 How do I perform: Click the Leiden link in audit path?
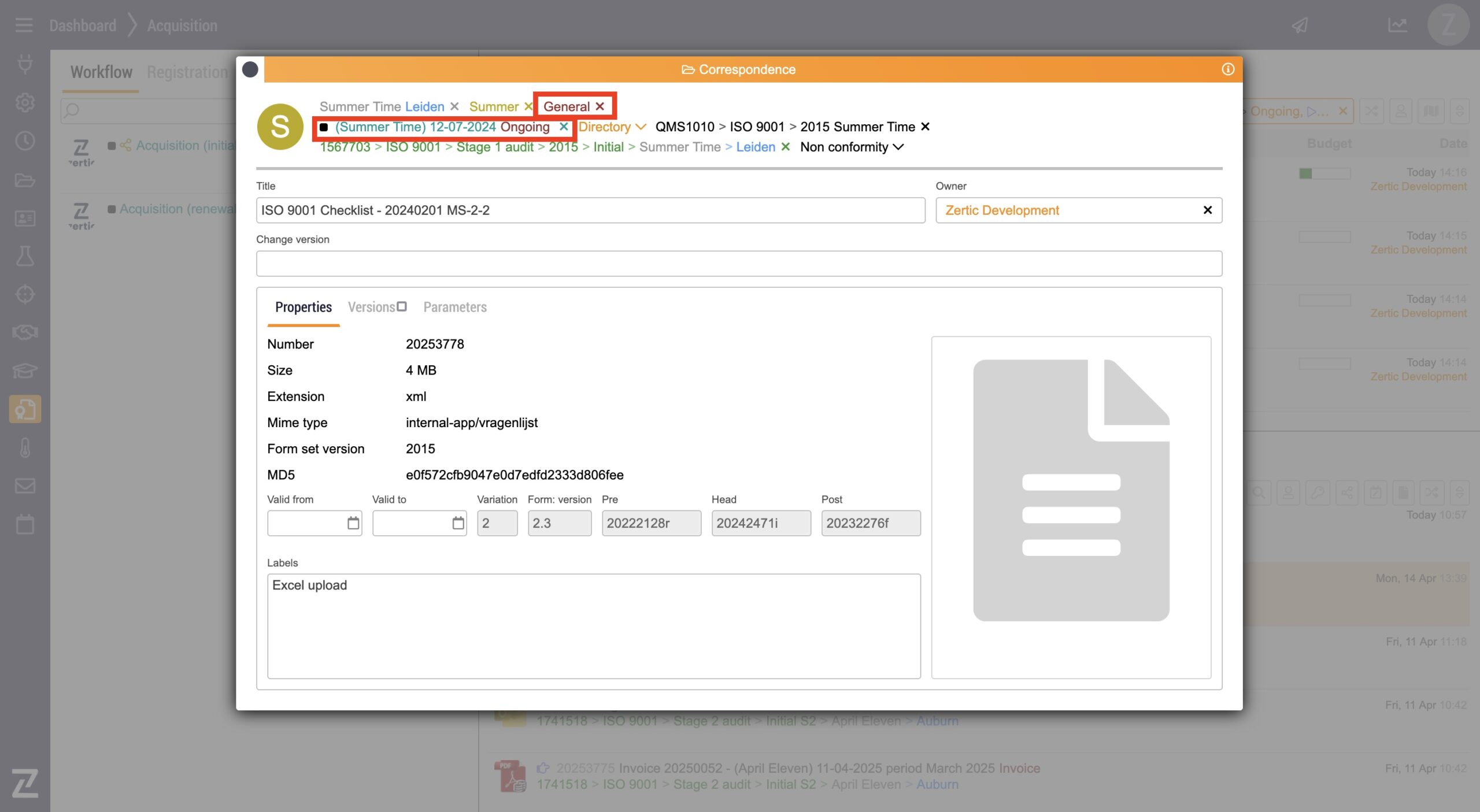755,147
